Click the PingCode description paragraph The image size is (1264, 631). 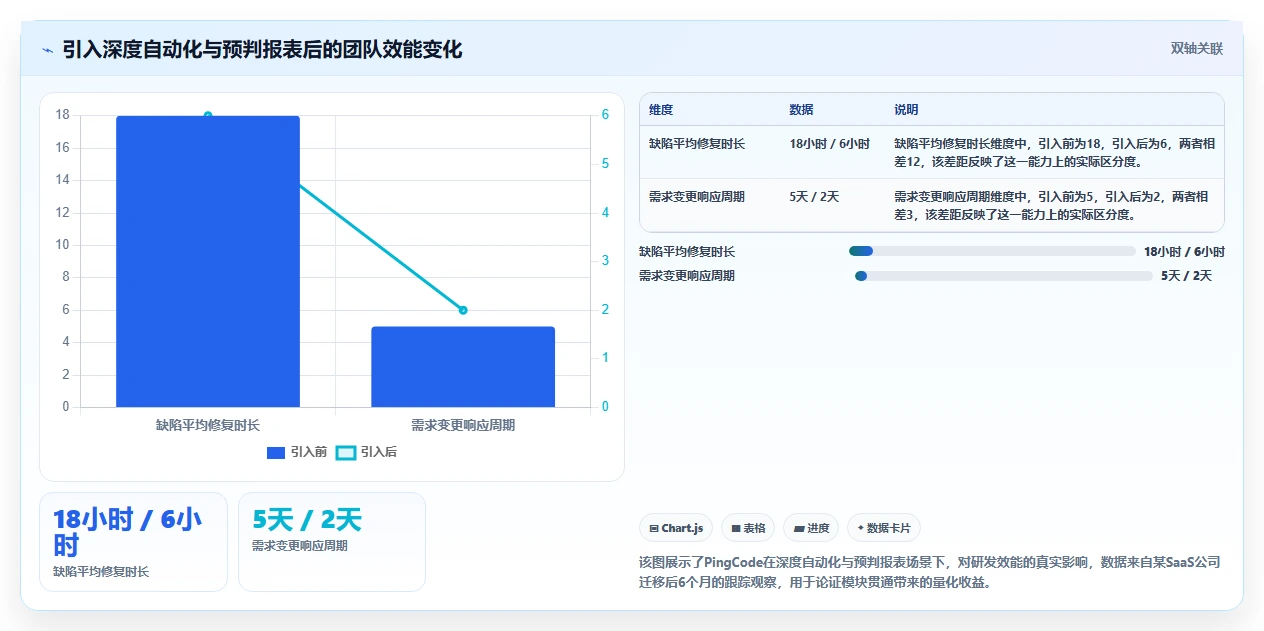pyautogui.click(x=929, y=572)
